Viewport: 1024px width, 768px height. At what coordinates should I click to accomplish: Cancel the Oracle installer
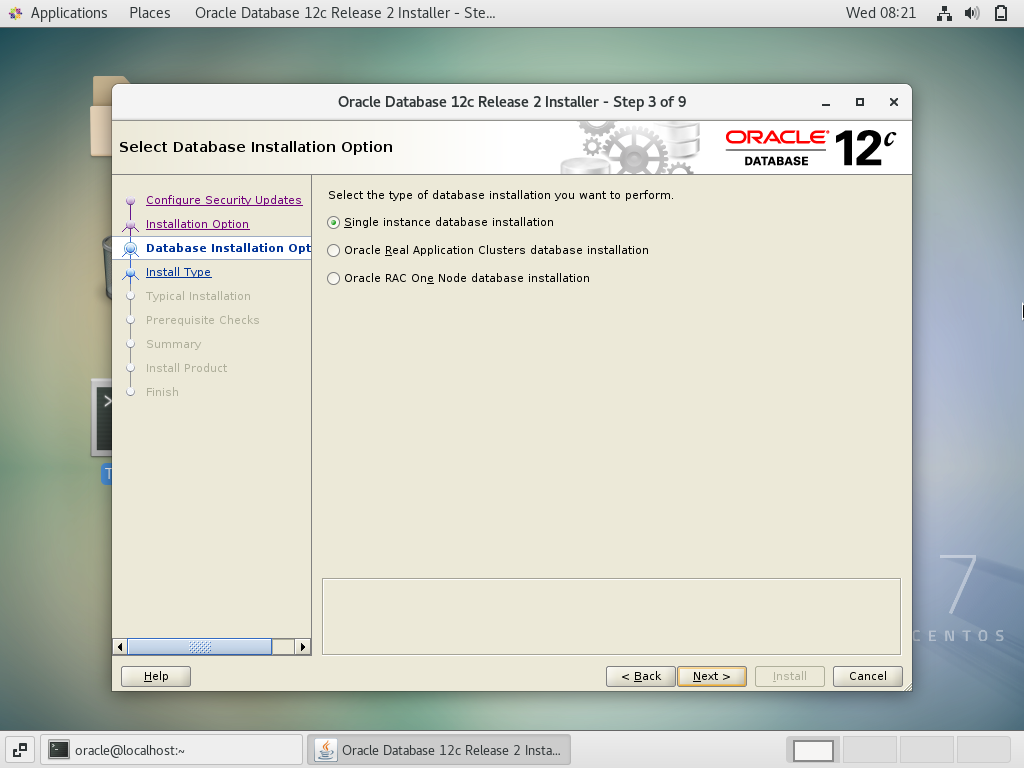point(868,677)
